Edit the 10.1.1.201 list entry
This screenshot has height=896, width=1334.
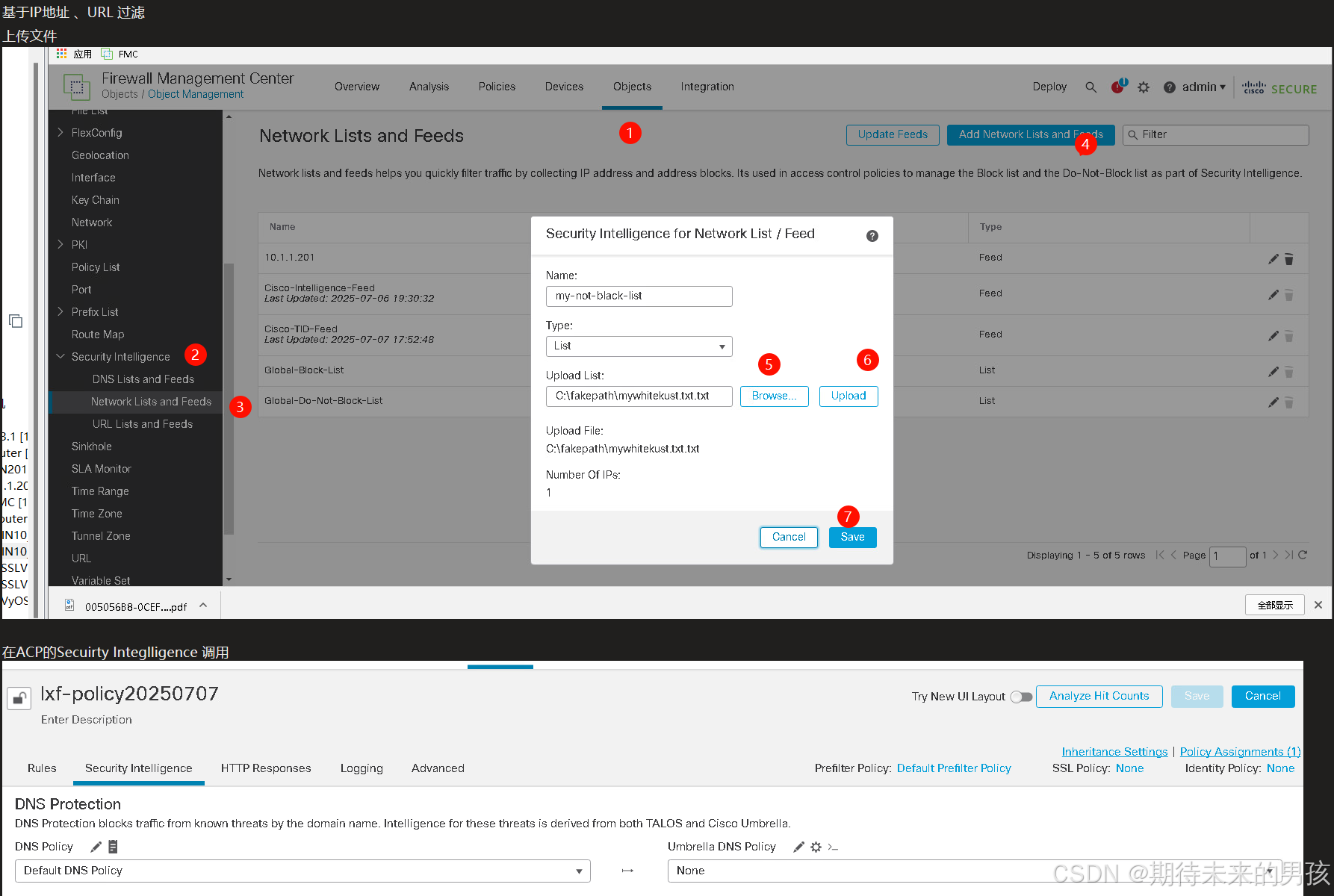coord(1273,258)
